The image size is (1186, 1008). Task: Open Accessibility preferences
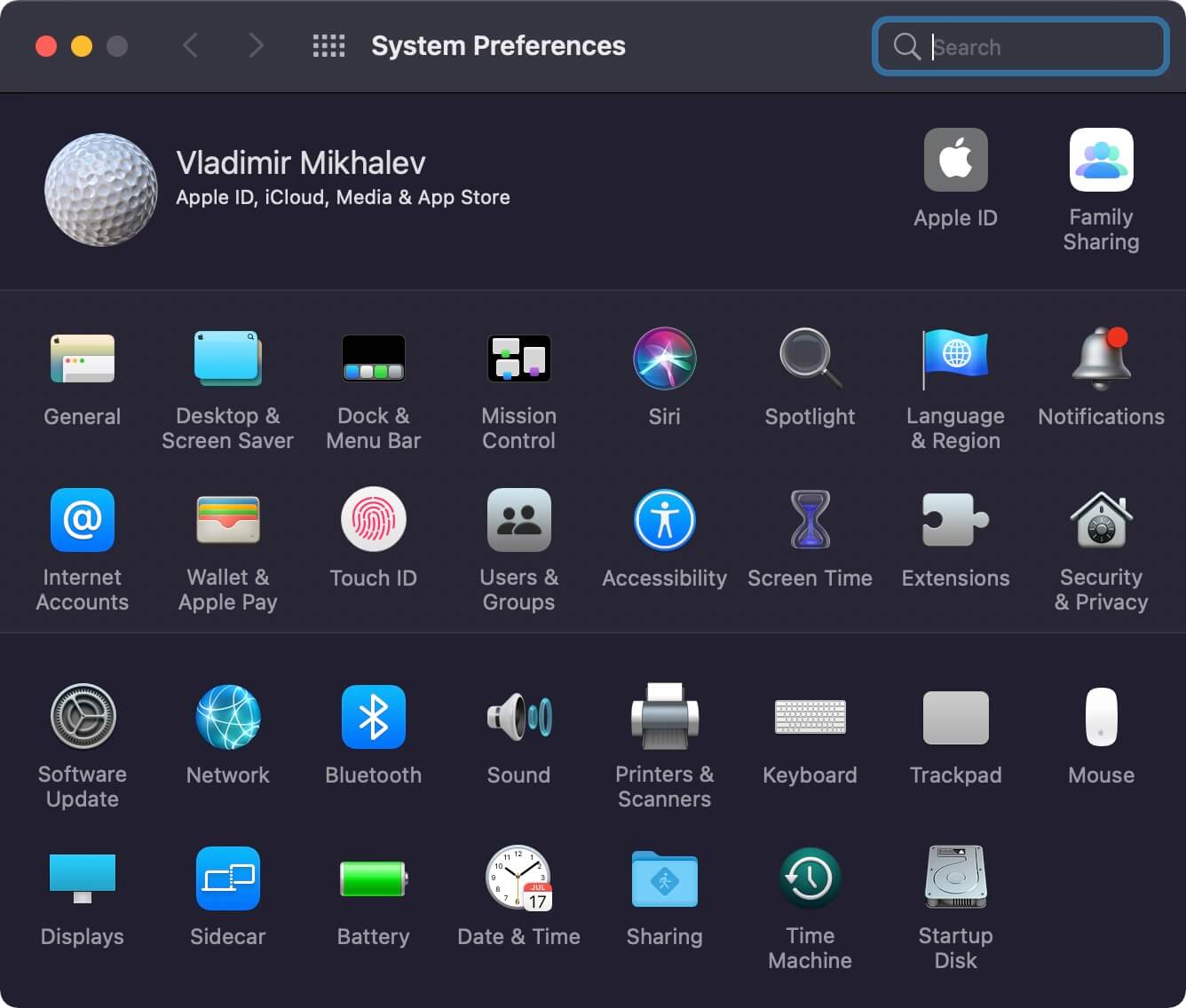pyautogui.click(x=665, y=520)
